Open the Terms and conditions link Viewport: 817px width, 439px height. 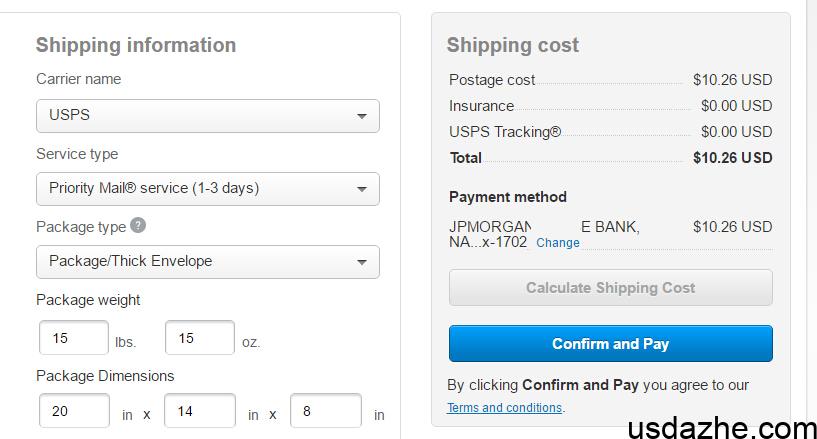(x=505, y=408)
